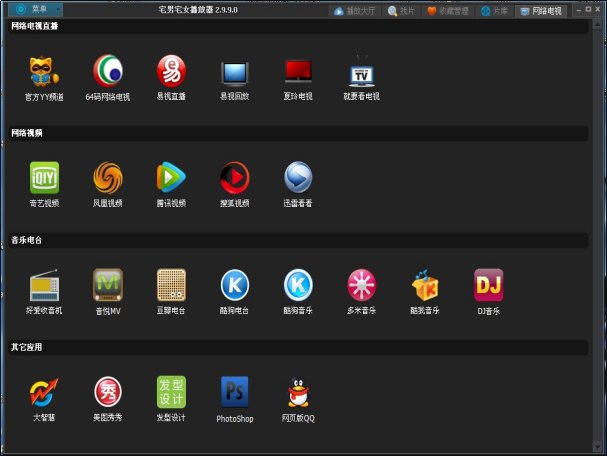Open 搜狐视频 icon
This screenshot has height=456, width=607.
[235, 178]
